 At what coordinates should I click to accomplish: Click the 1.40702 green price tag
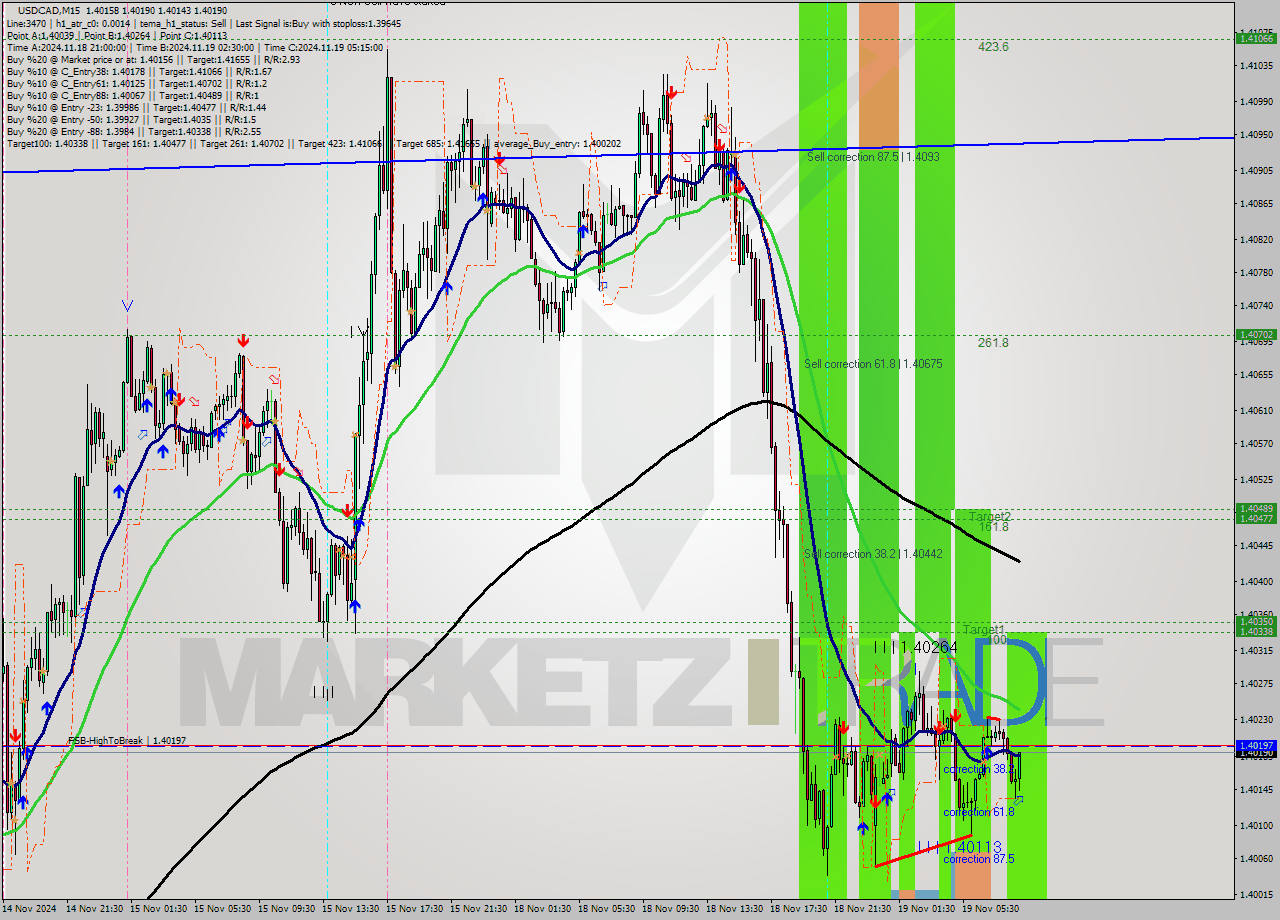click(1256, 334)
